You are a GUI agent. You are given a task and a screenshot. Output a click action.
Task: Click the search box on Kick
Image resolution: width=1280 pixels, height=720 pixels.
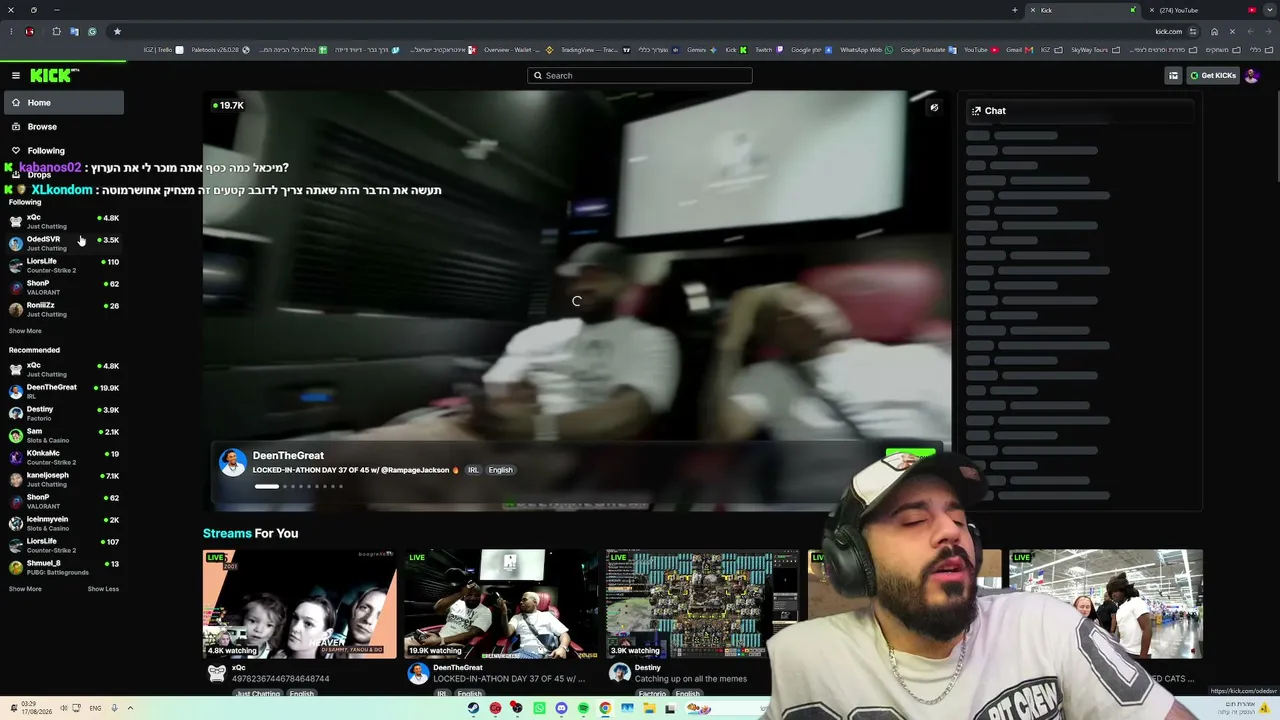pos(640,75)
